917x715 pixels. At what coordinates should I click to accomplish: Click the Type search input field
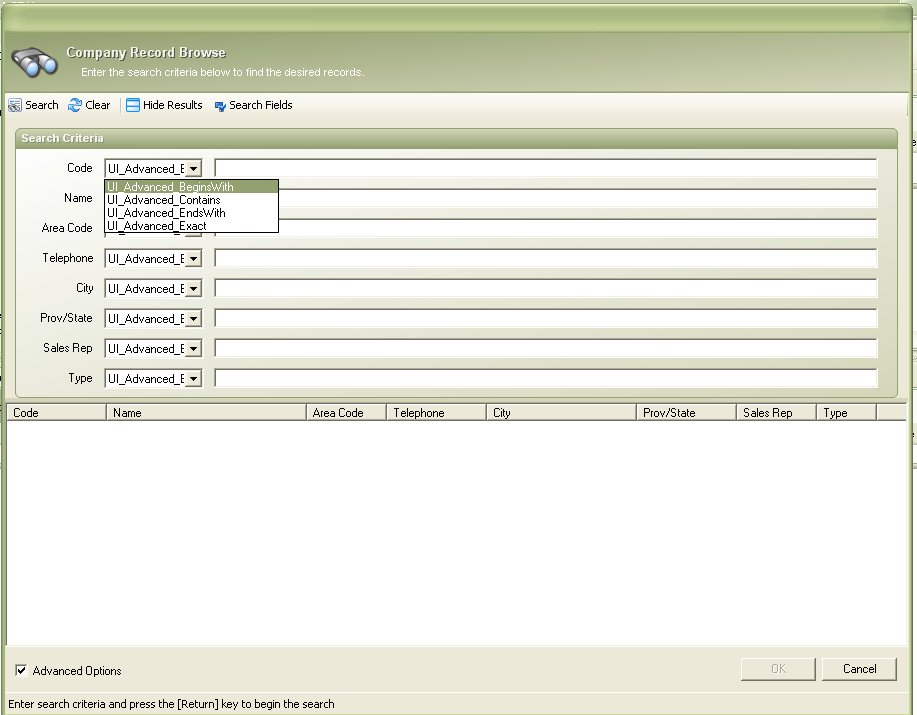point(545,378)
